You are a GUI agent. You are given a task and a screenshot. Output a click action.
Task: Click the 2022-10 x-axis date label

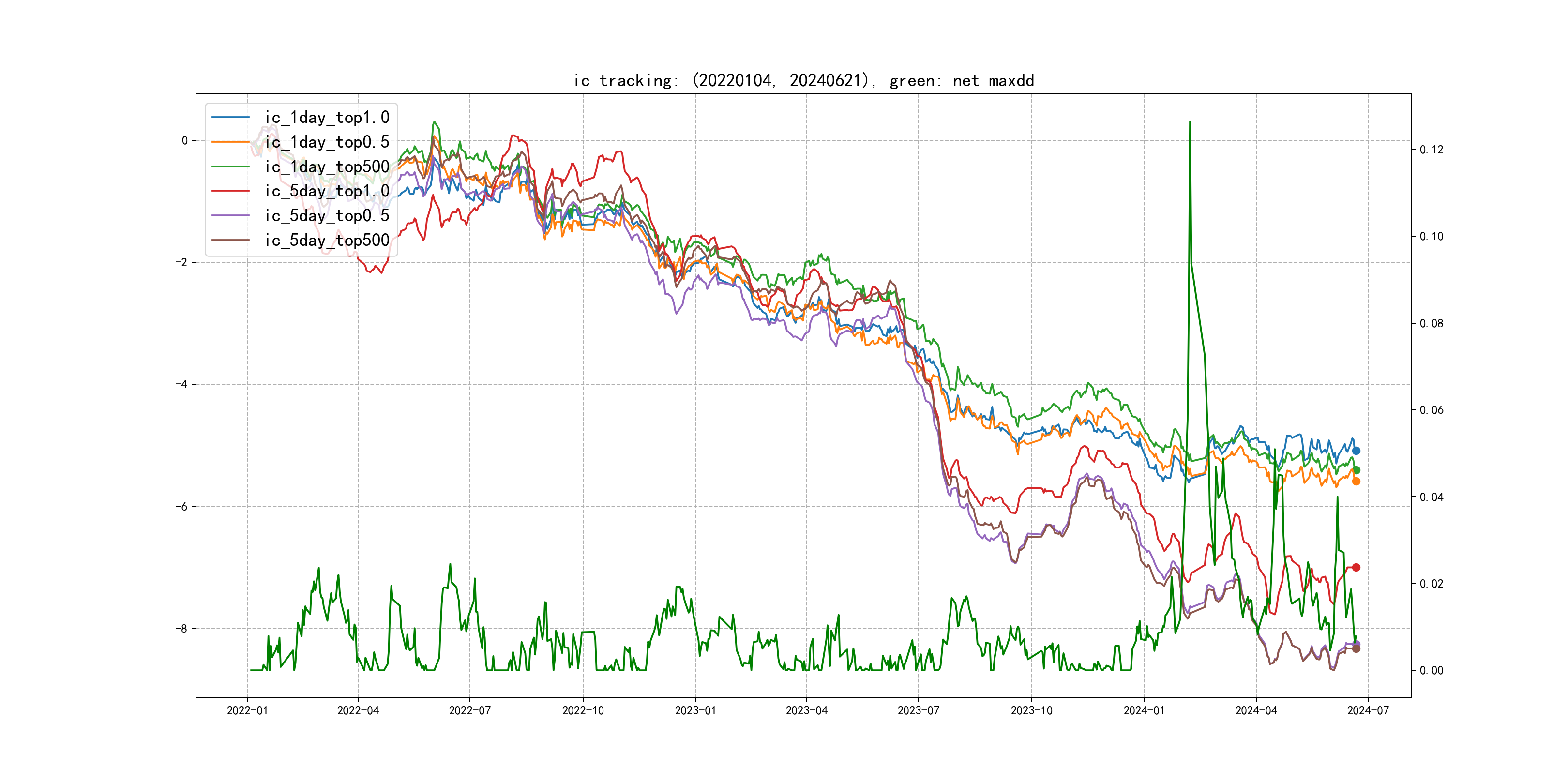point(583,710)
